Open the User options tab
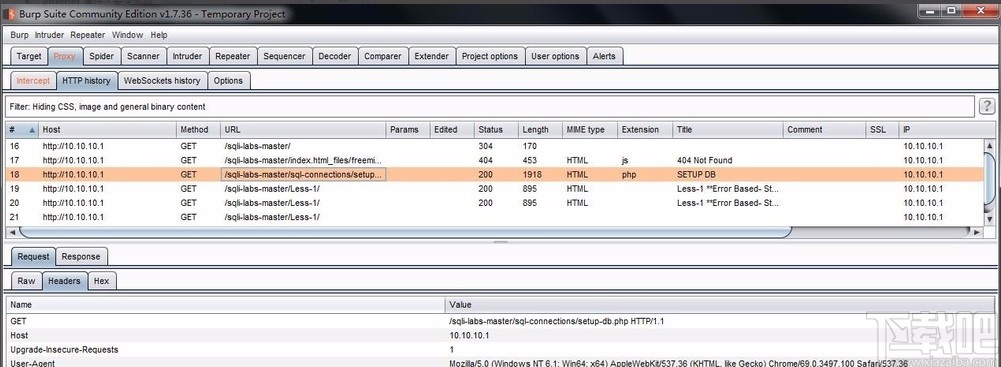This screenshot has height=367, width=1001. [x=555, y=56]
